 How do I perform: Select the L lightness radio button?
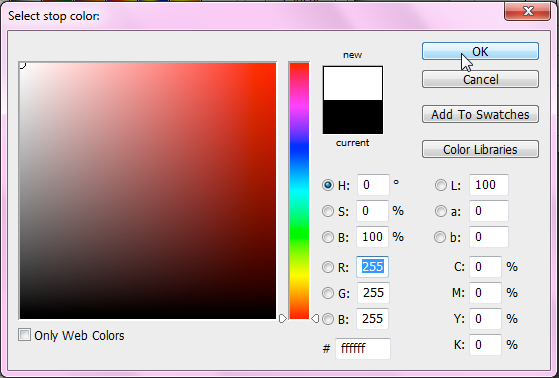441,185
